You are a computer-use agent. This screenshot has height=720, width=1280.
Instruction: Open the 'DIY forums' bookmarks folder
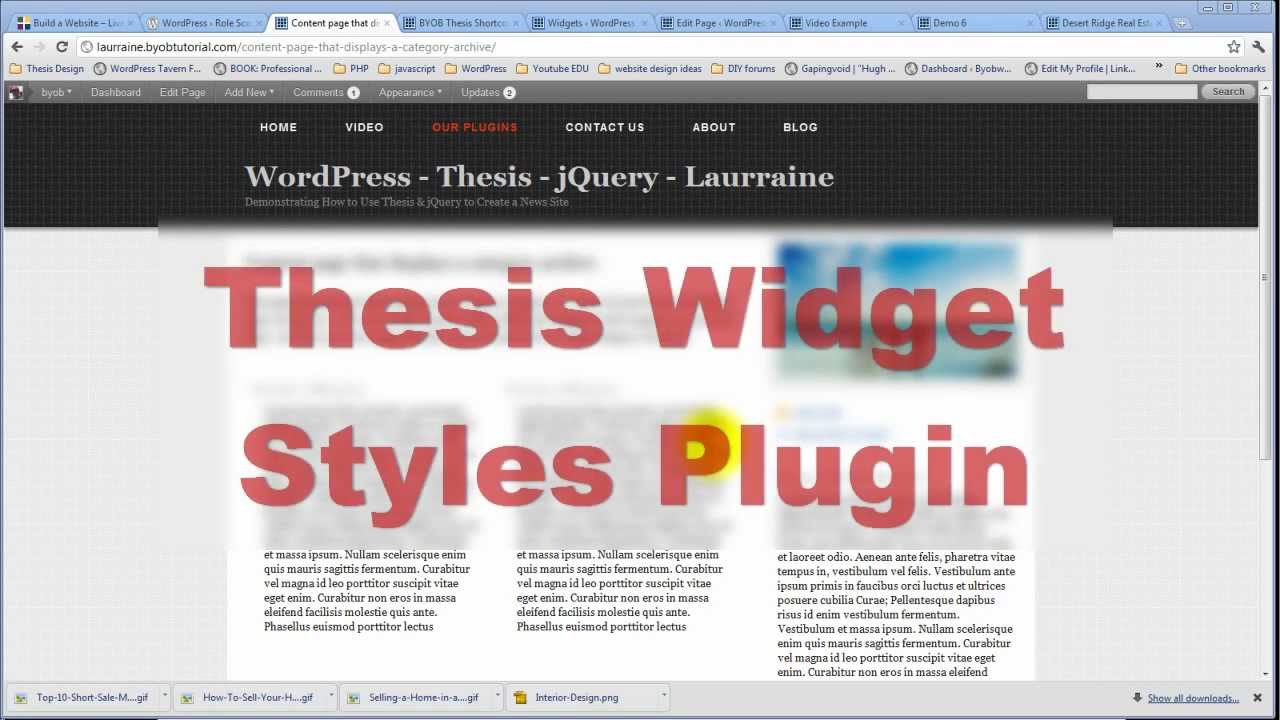743,69
